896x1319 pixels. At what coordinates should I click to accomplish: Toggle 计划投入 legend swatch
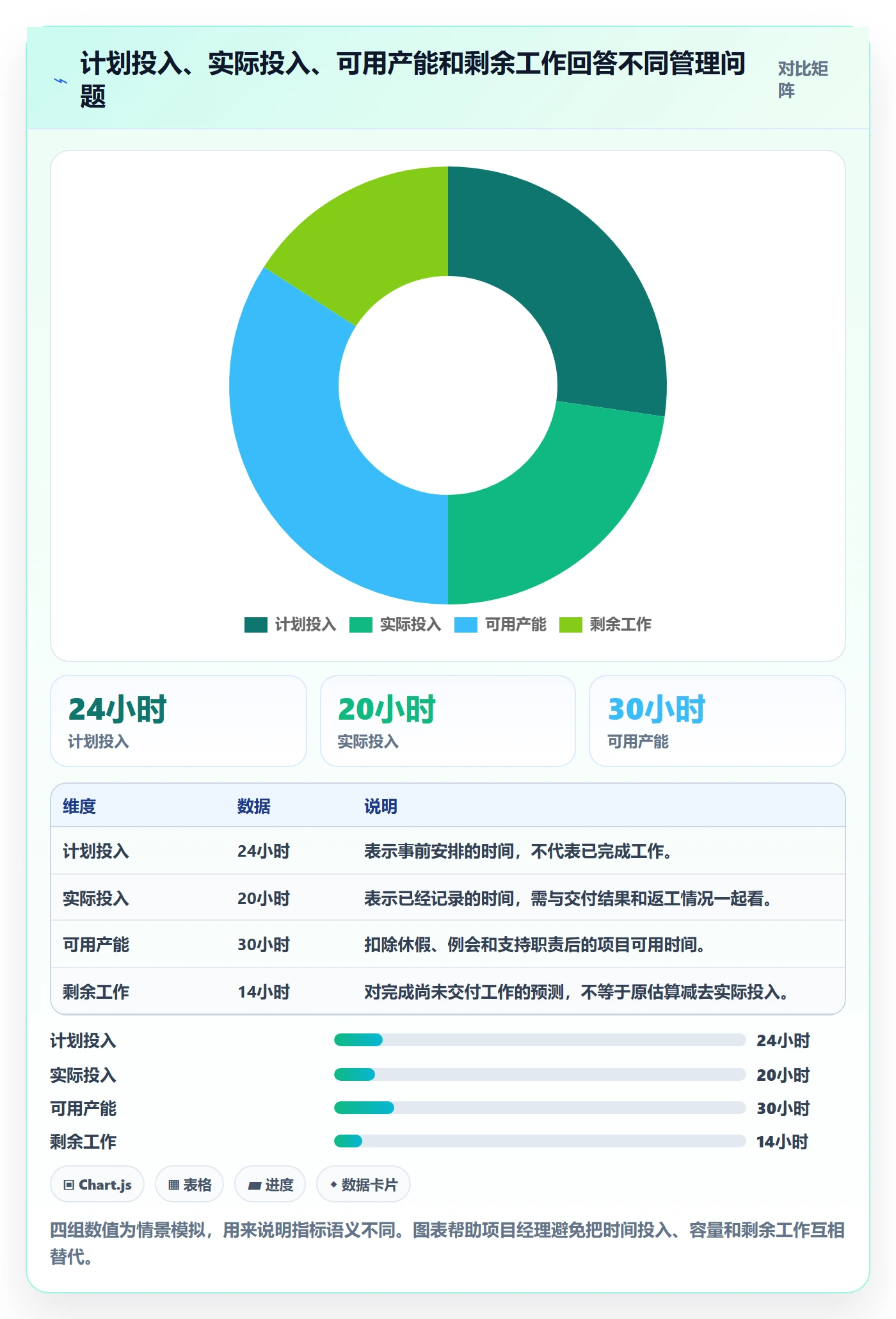click(255, 624)
